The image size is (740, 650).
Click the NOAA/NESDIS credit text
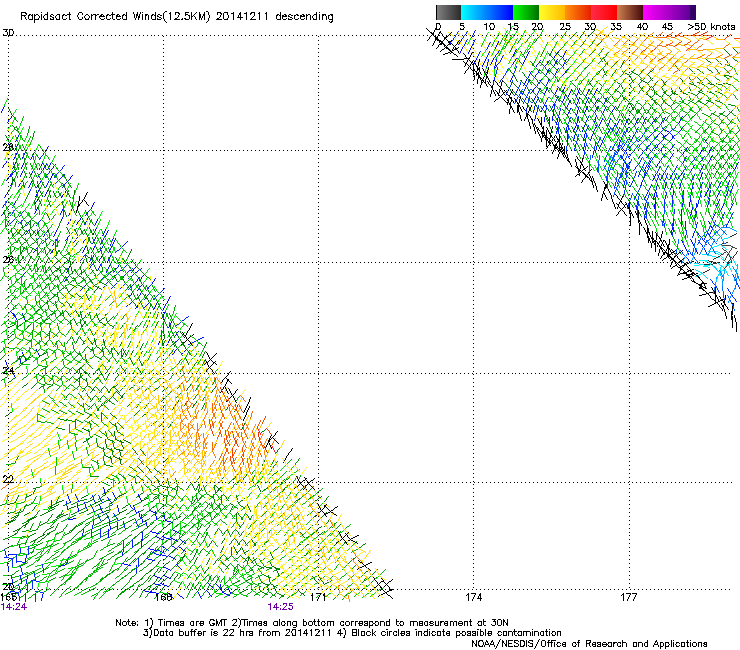click(x=589, y=644)
